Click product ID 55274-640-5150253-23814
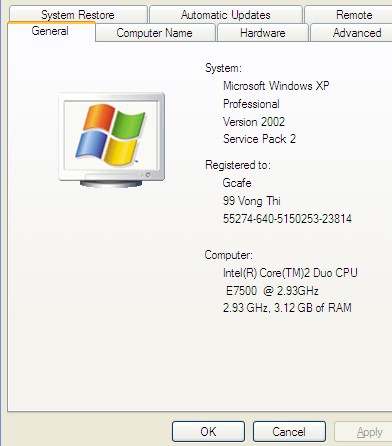The height and width of the screenshot is (446, 392). click(287, 219)
